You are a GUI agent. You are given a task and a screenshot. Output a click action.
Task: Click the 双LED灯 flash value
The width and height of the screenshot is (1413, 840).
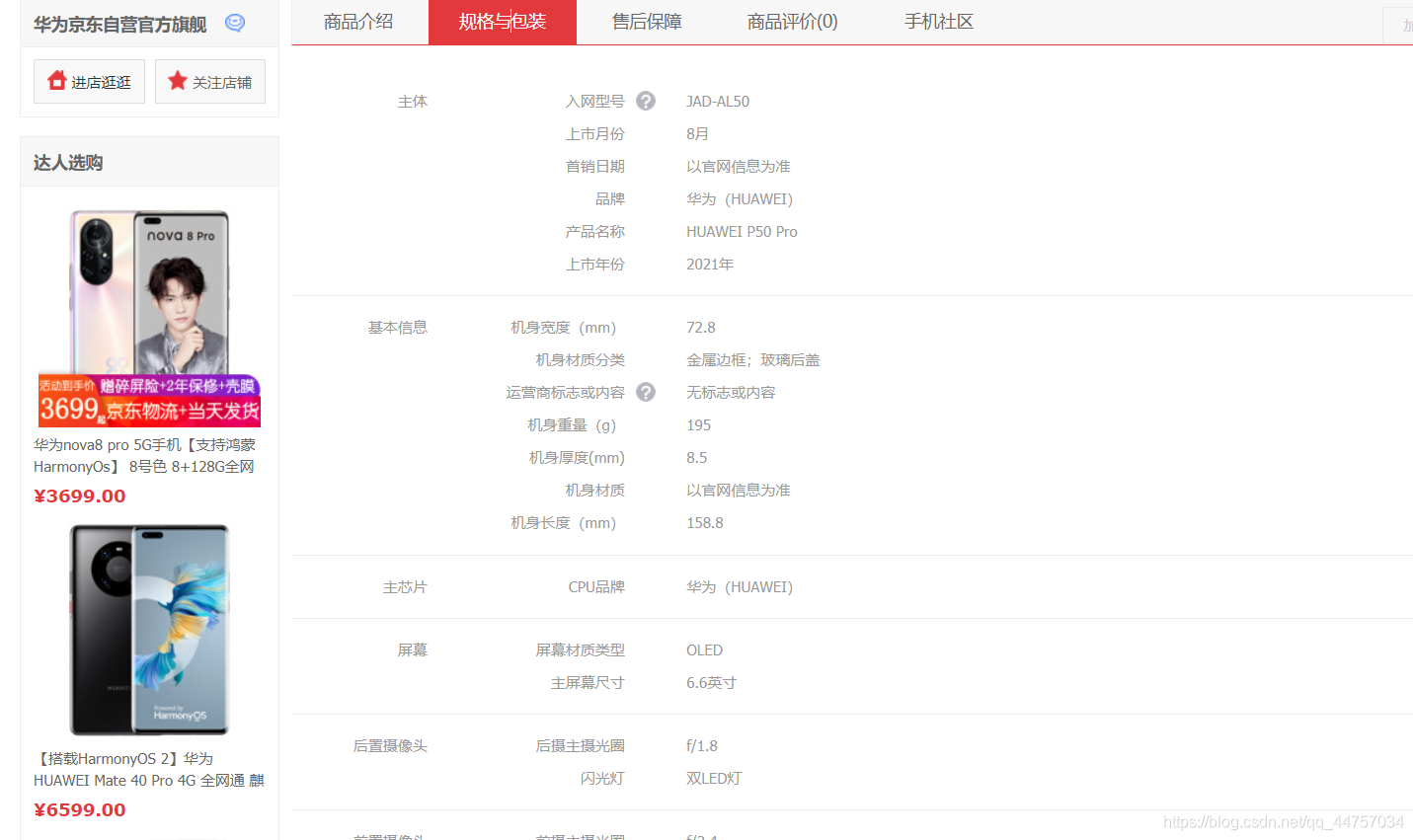pos(714,779)
